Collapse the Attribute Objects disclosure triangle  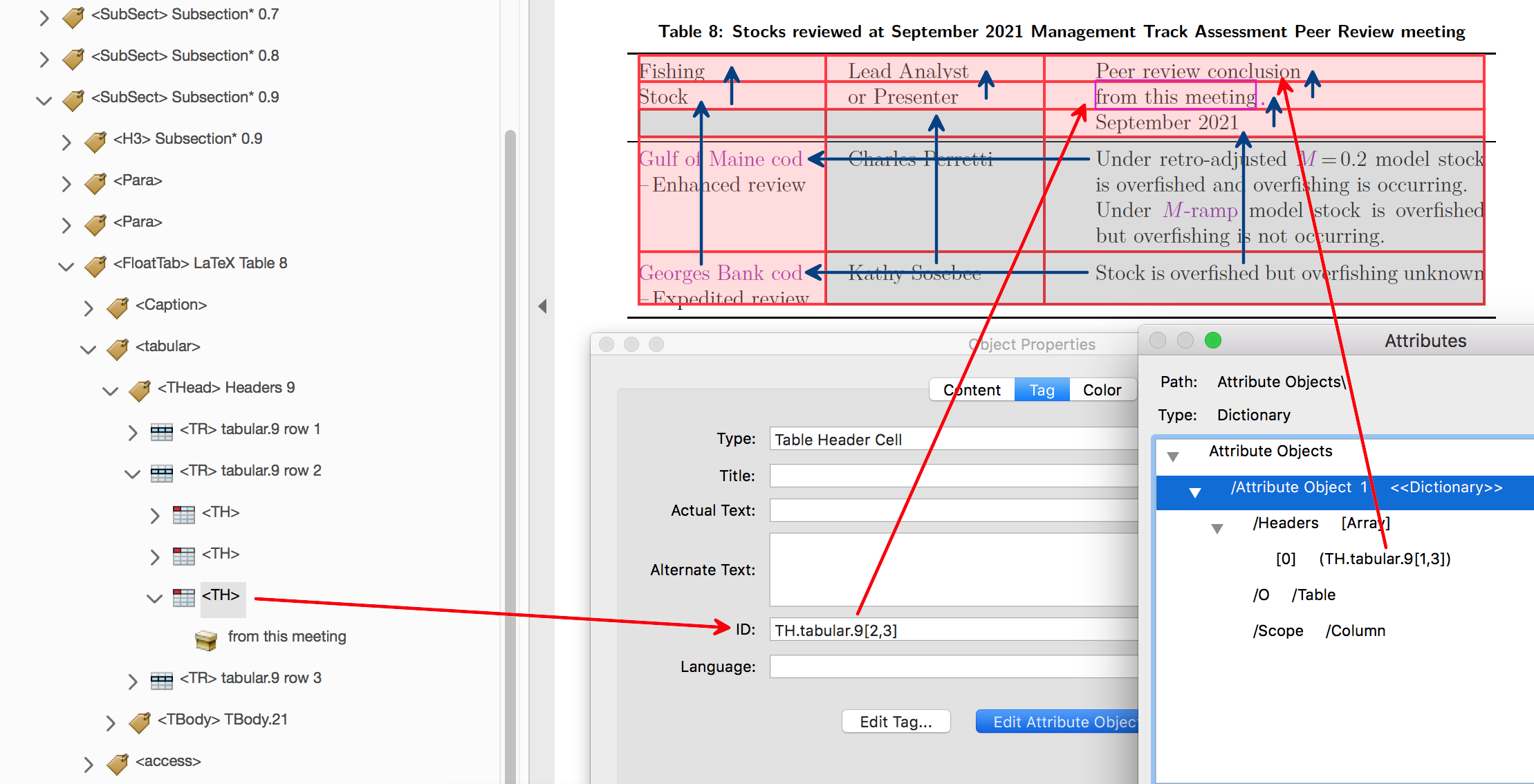(1172, 456)
